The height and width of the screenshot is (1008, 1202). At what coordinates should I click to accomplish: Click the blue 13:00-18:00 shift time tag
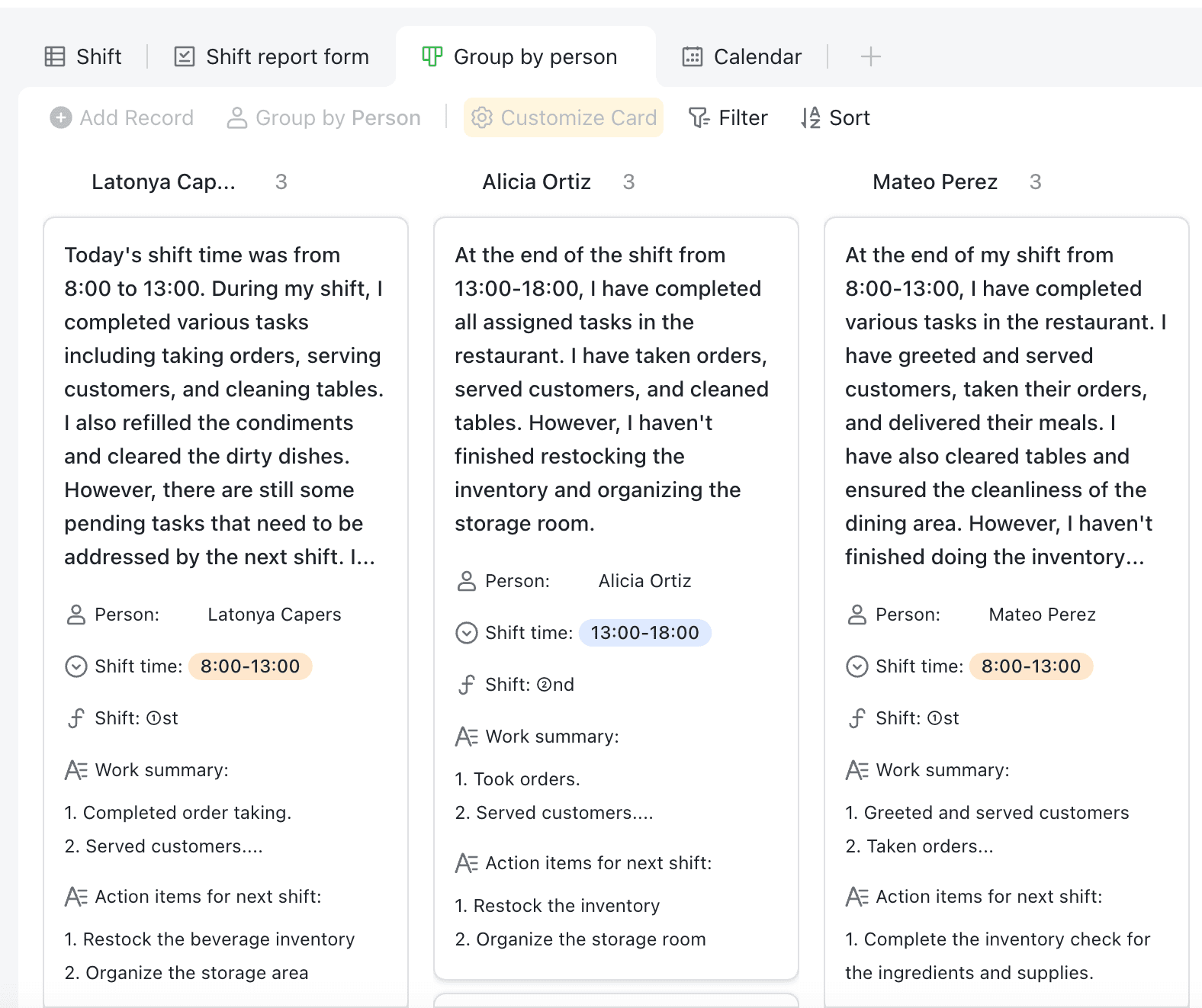644,633
